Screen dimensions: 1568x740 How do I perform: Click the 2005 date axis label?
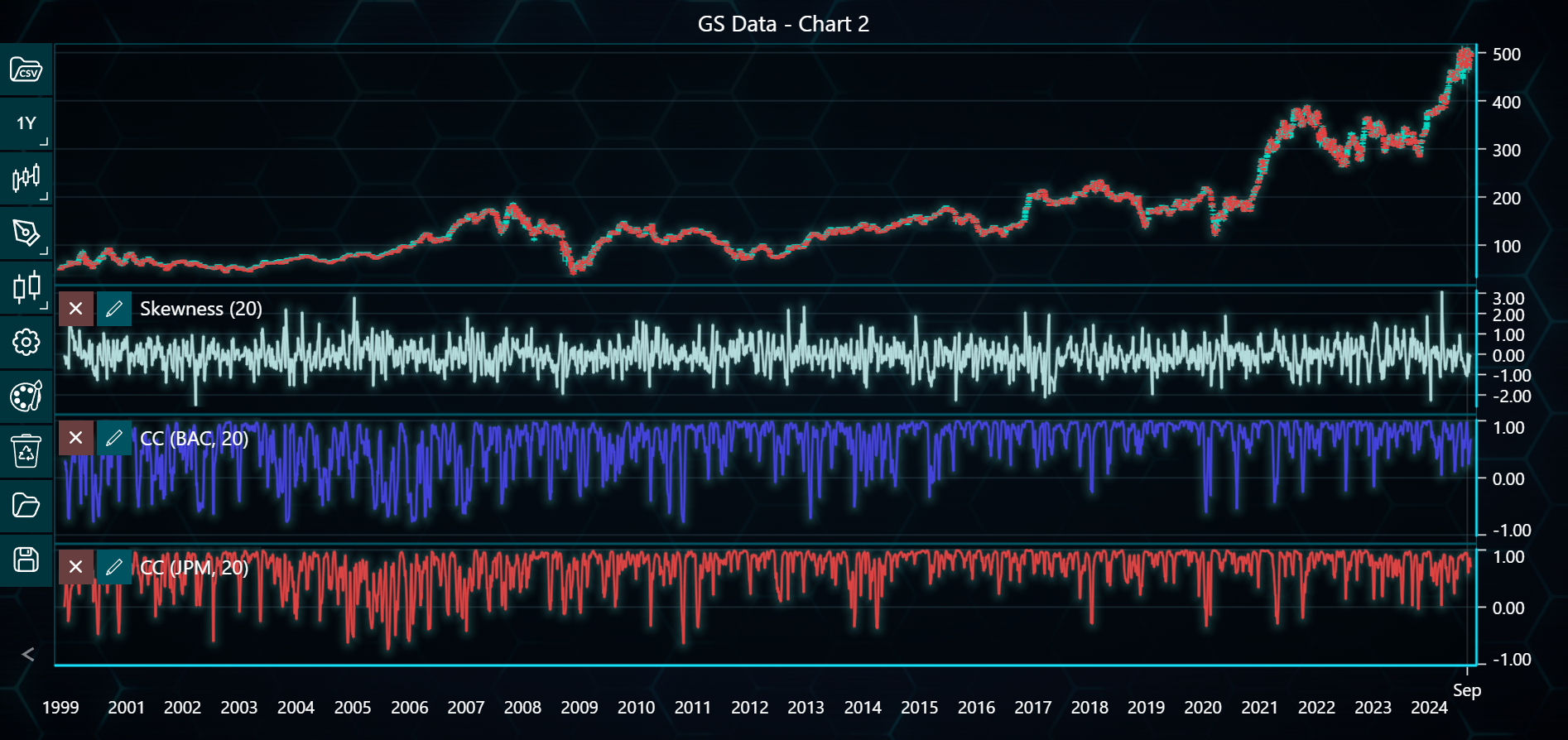(353, 708)
